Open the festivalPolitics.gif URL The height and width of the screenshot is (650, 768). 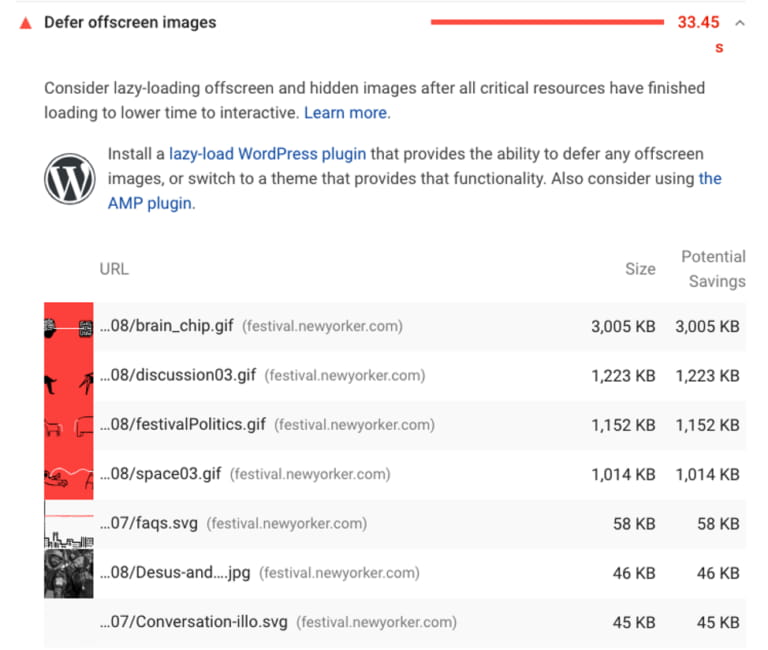[183, 425]
